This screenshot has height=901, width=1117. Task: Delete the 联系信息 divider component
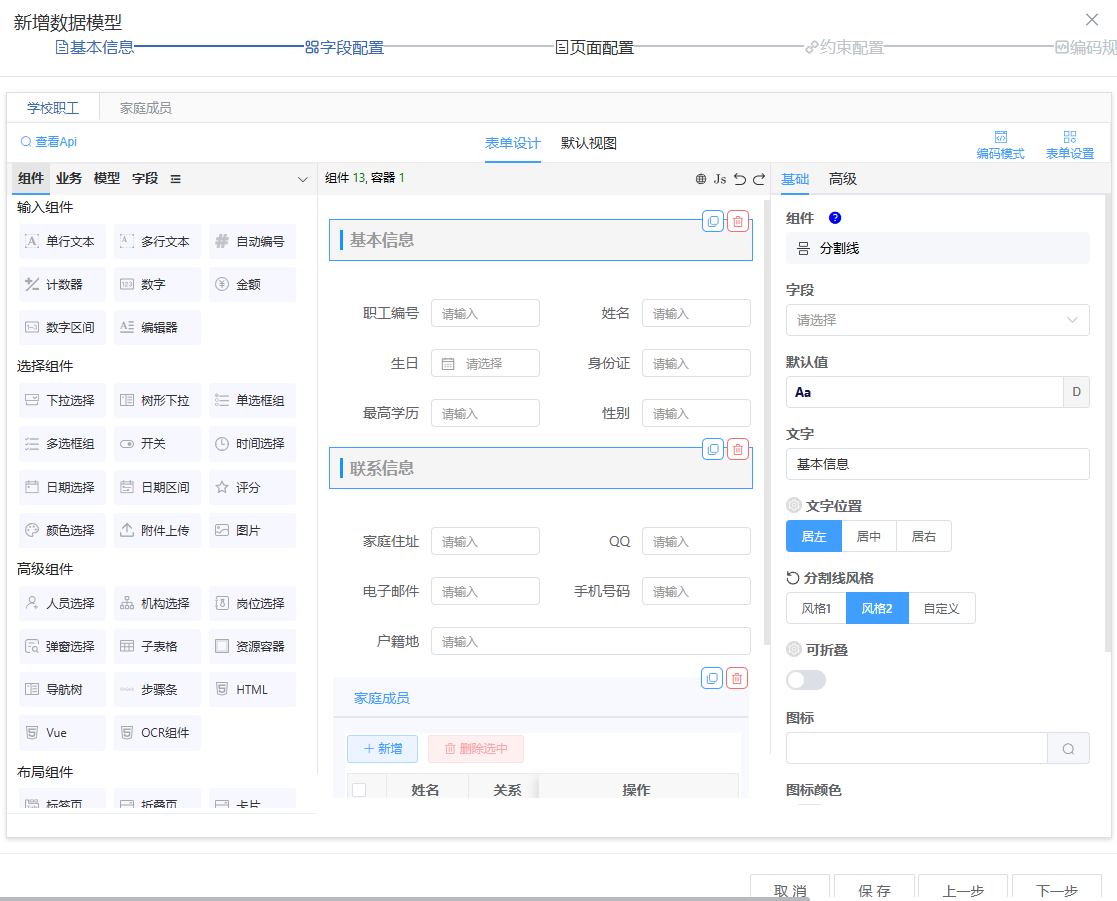tap(737, 449)
